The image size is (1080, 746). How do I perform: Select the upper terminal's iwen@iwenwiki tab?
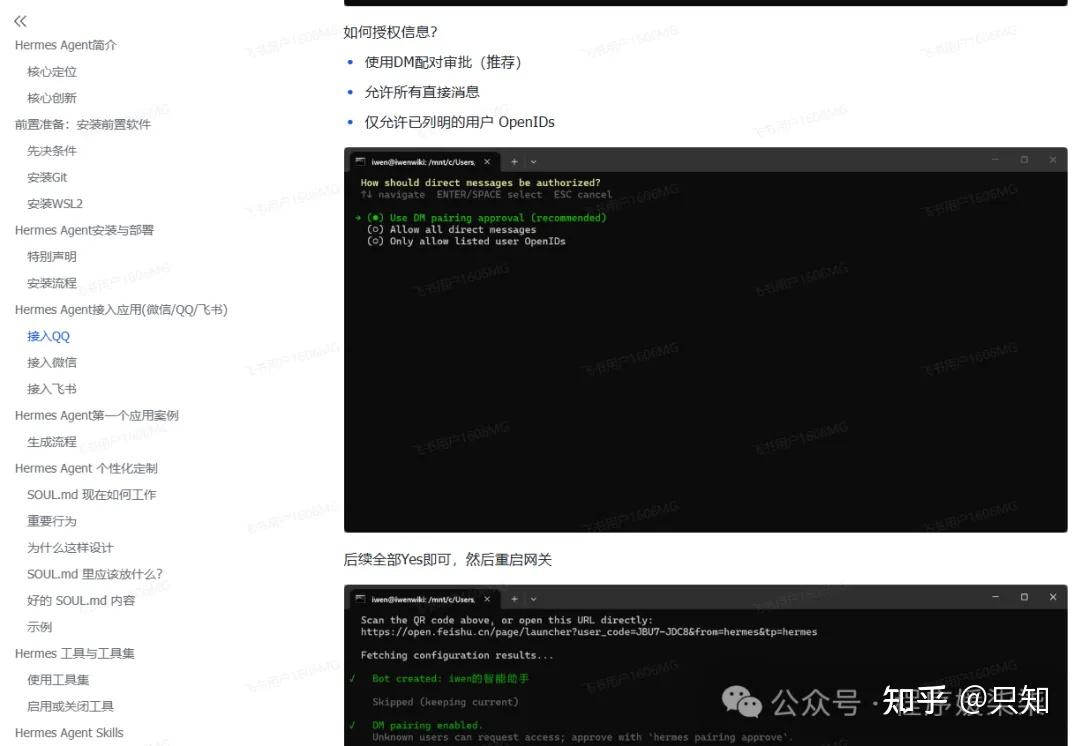423,162
